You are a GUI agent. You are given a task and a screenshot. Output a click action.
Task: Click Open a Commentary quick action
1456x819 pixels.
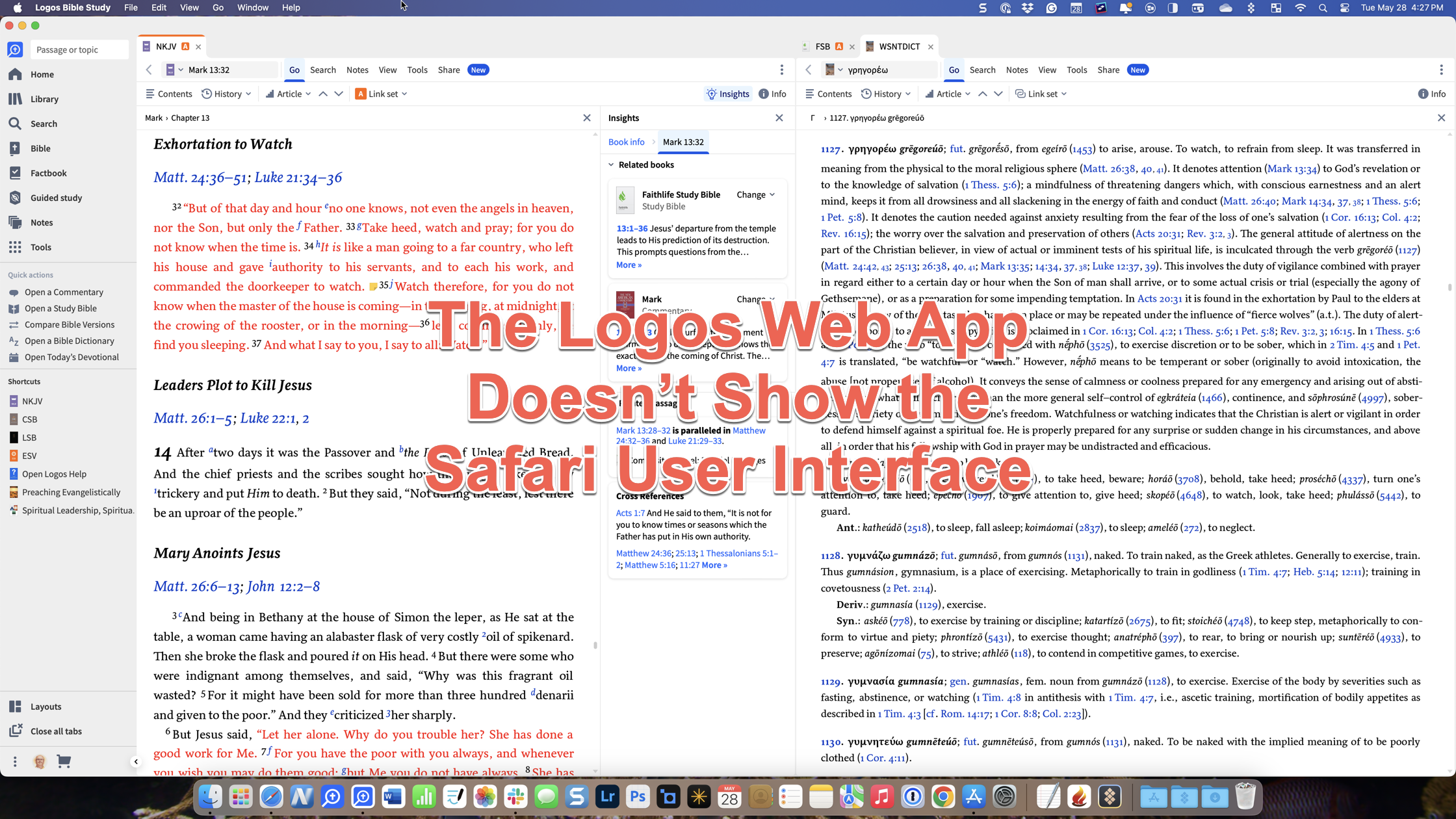tap(64, 292)
